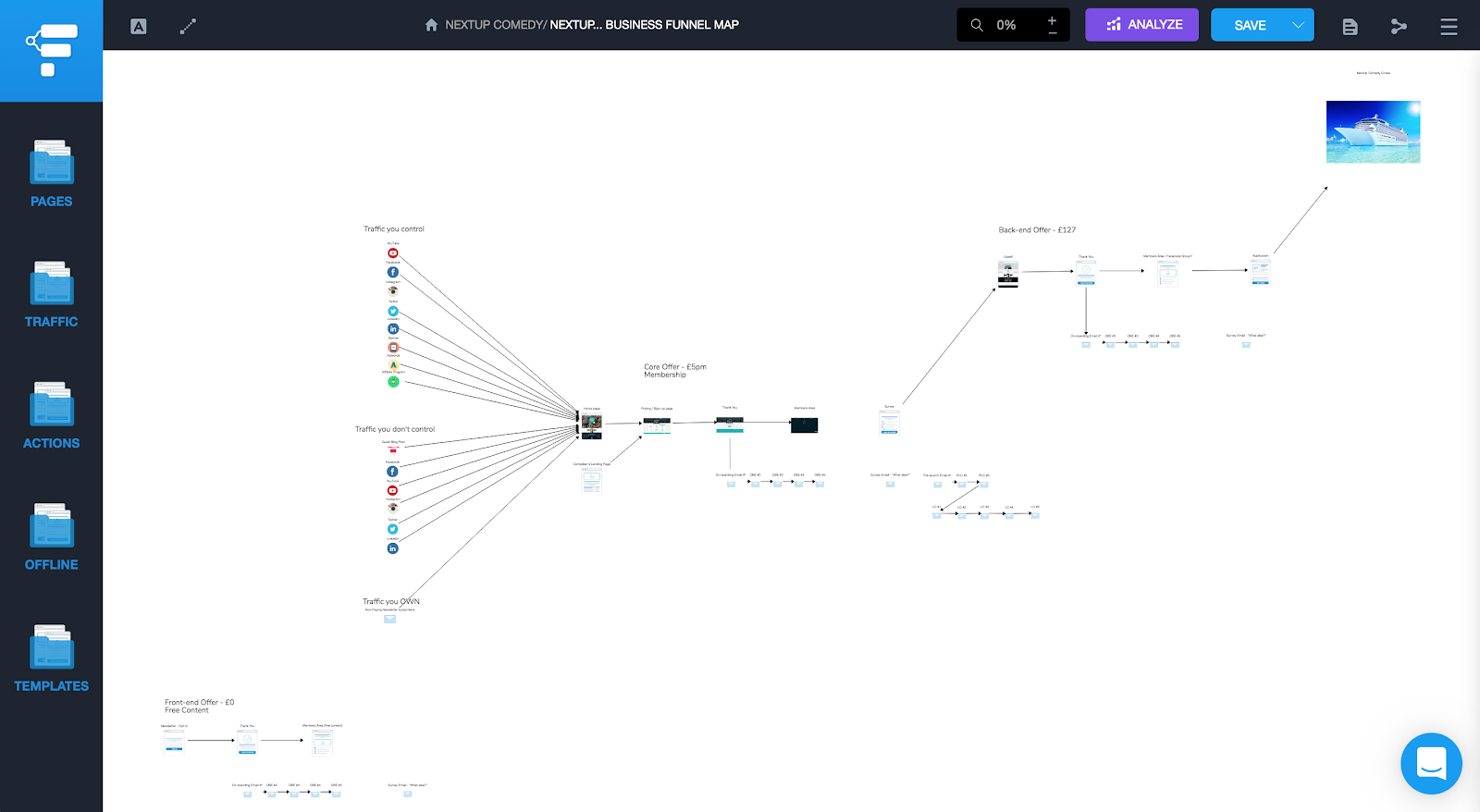
Task: Open the hamburger menu
Action: click(1449, 27)
